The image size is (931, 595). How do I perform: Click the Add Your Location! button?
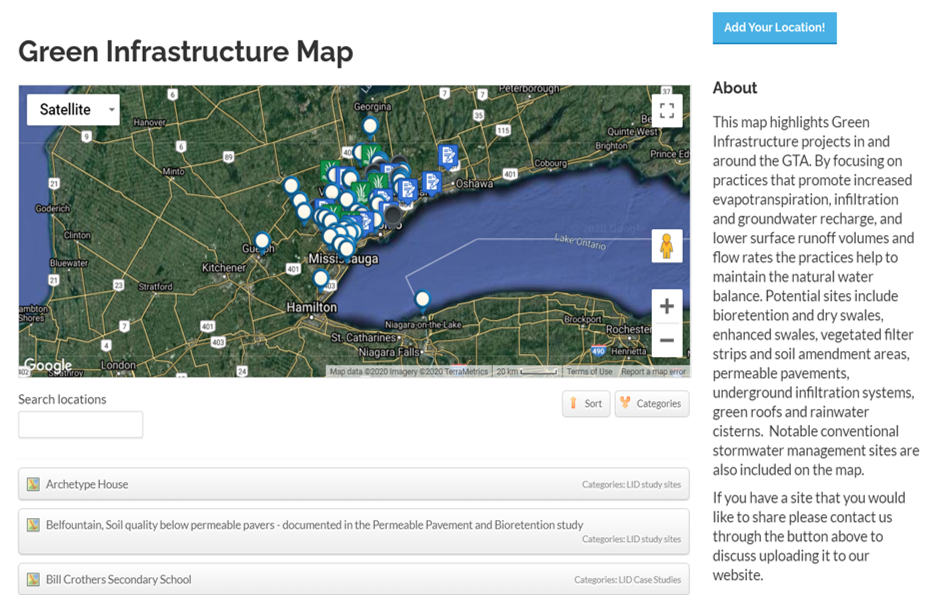click(x=774, y=28)
